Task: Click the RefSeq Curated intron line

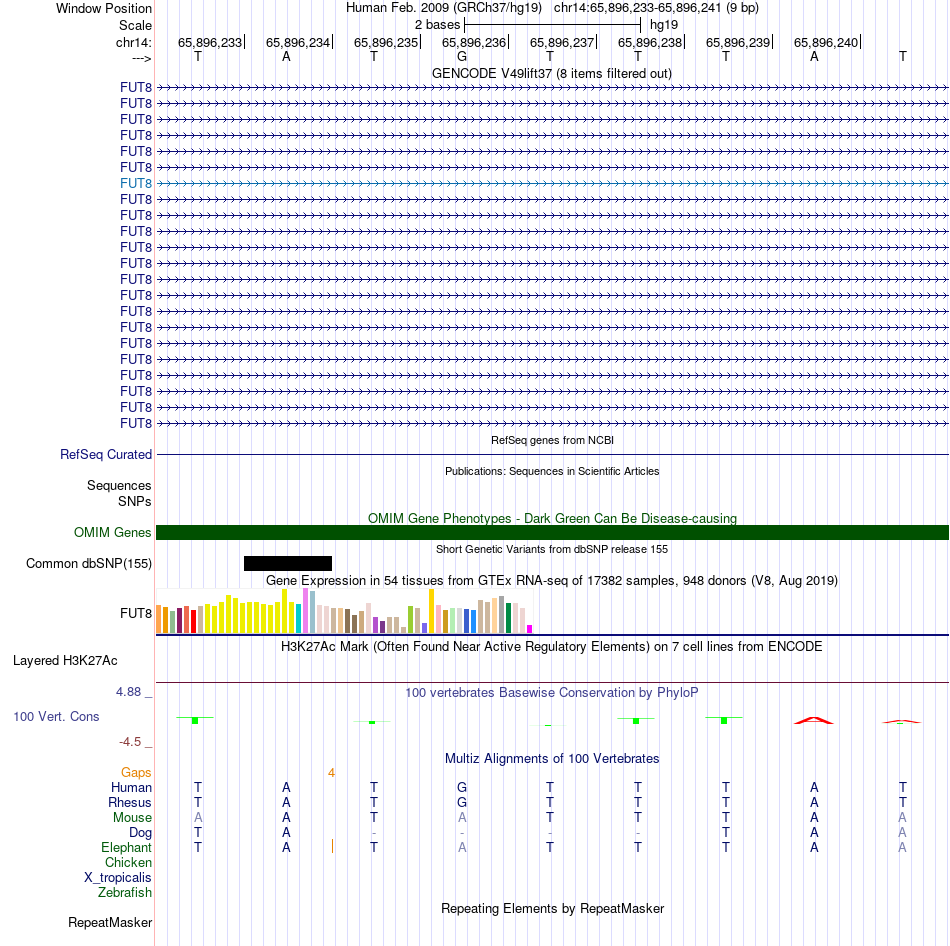Action: tap(552, 455)
